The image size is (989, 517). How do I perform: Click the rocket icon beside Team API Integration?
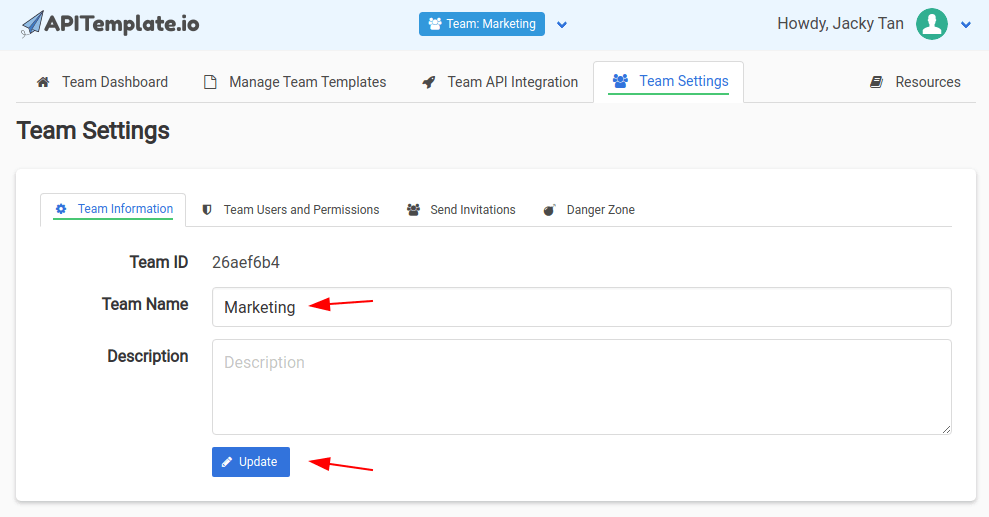tap(429, 82)
